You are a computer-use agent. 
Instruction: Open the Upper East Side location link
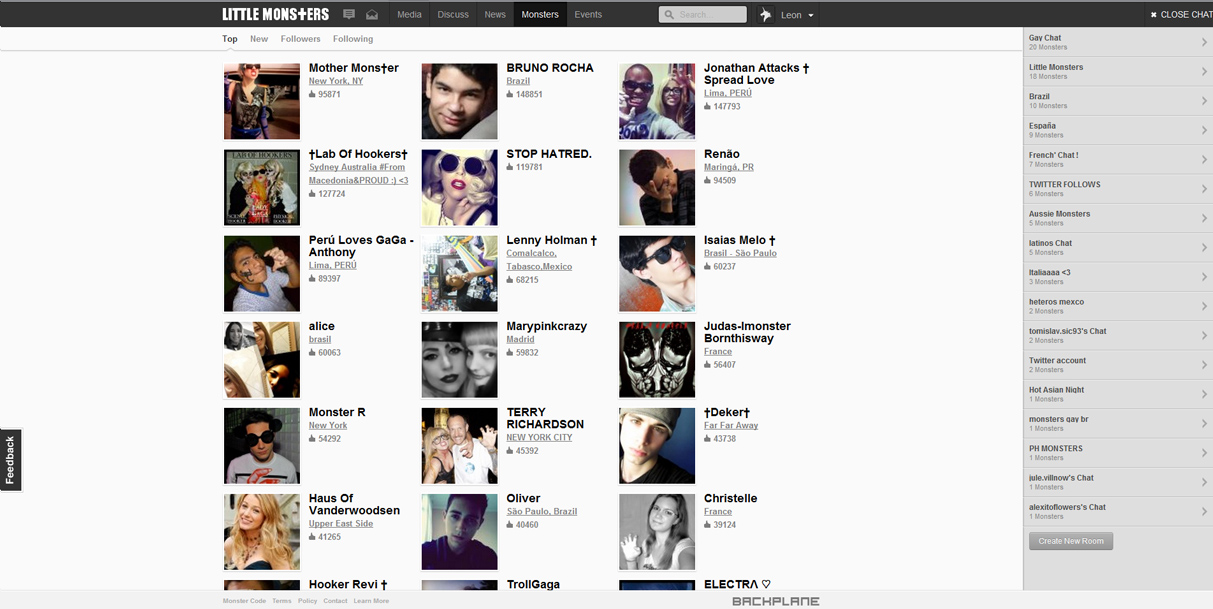(x=341, y=524)
